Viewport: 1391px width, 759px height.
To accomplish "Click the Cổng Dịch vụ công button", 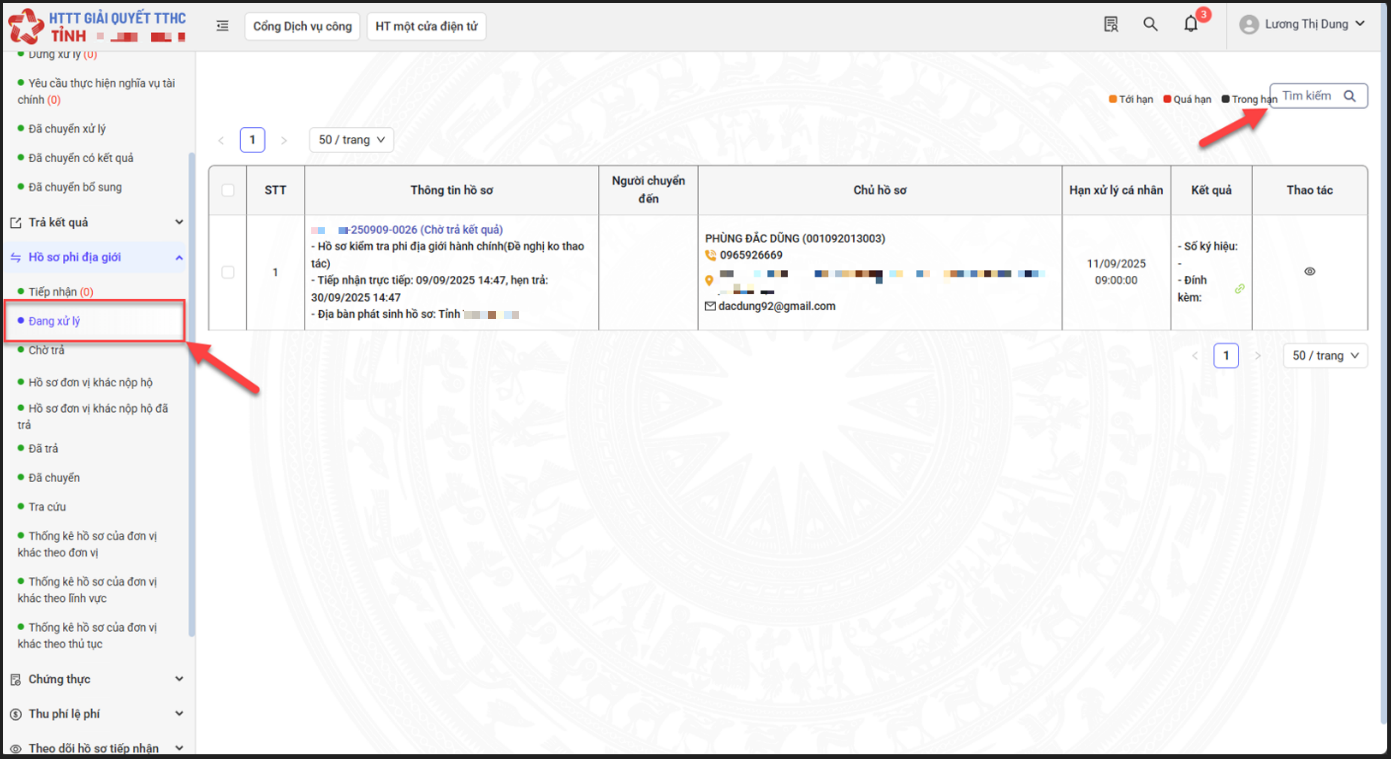I will point(302,26).
